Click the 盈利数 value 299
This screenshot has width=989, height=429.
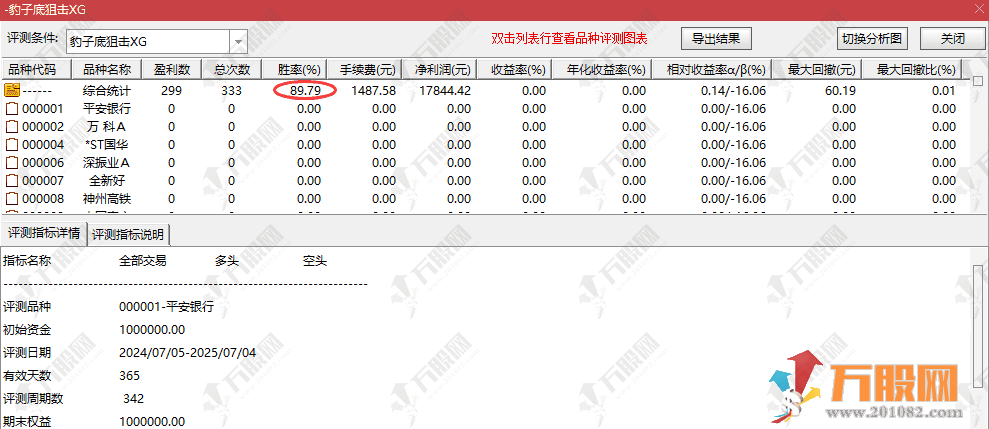pyautogui.click(x=171, y=91)
